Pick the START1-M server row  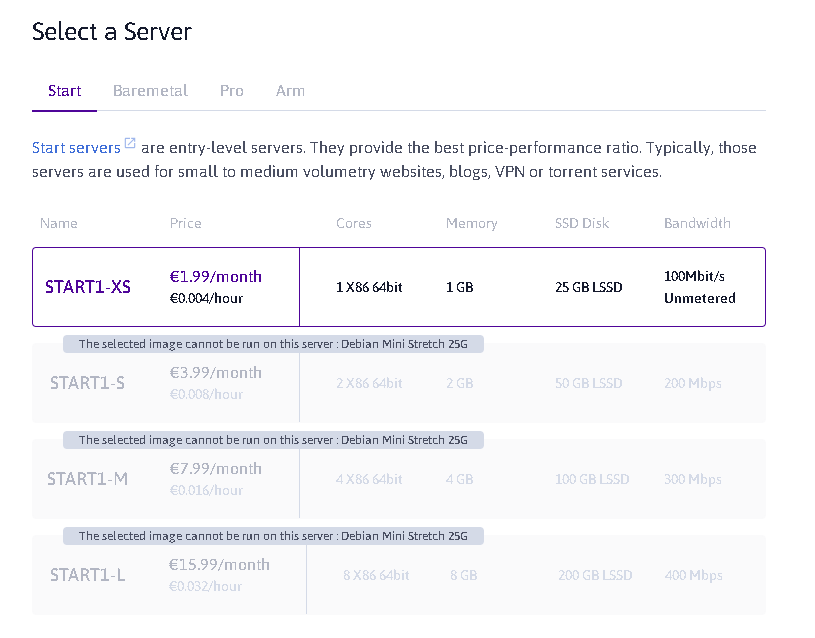[x=88, y=479]
